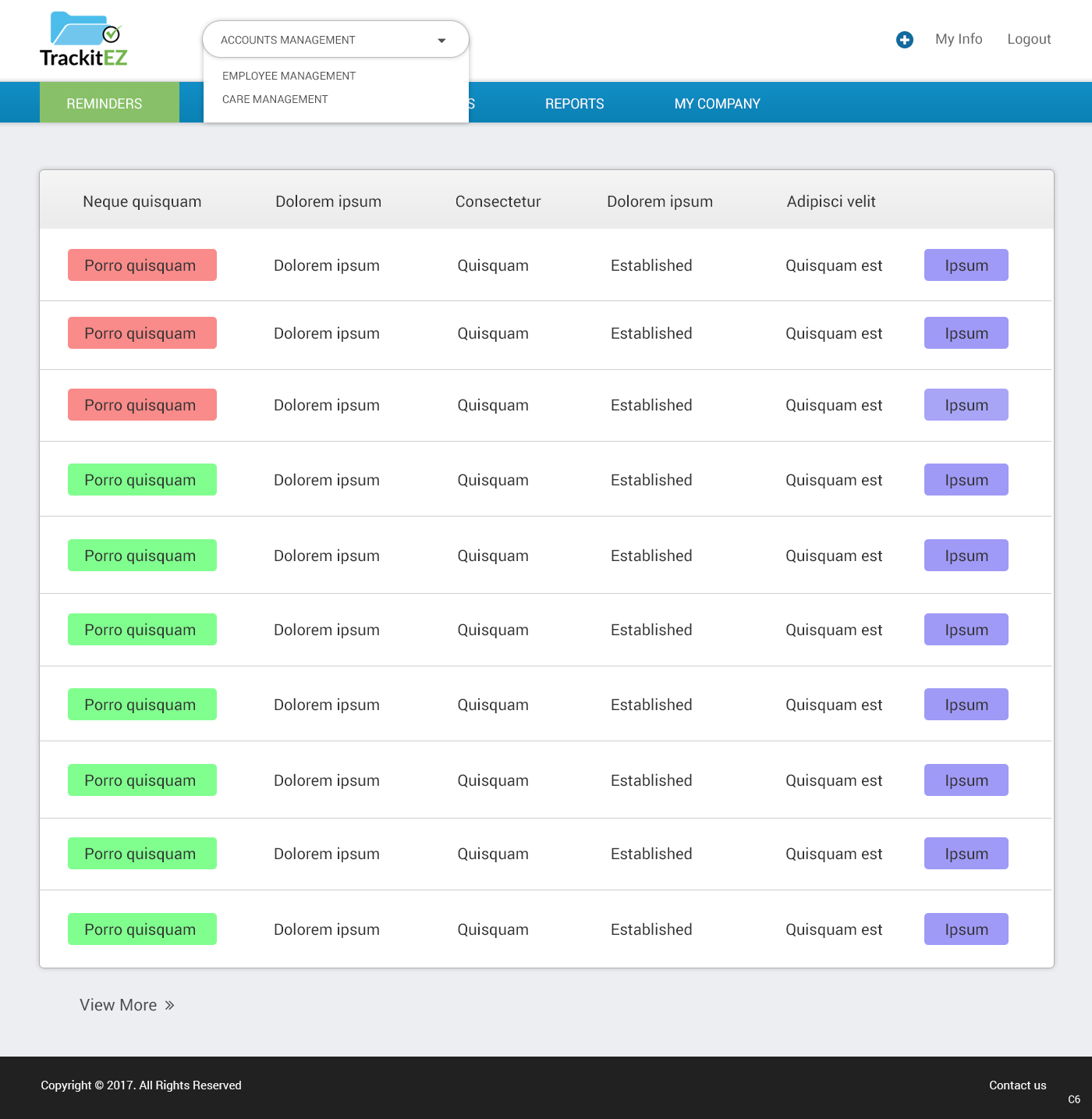
Task: Expand the Accounts Management dropdown arrow
Action: (441, 41)
